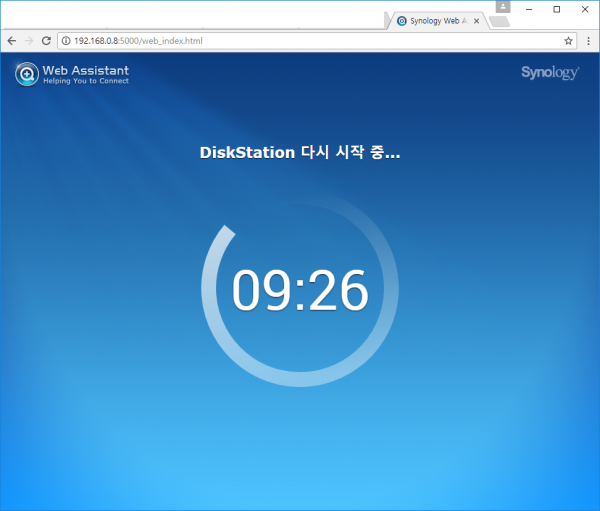Image resolution: width=600 pixels, height=511 pixels.
Task: Click the "Web Assistant" title text
Action: [x=86, y=70]
